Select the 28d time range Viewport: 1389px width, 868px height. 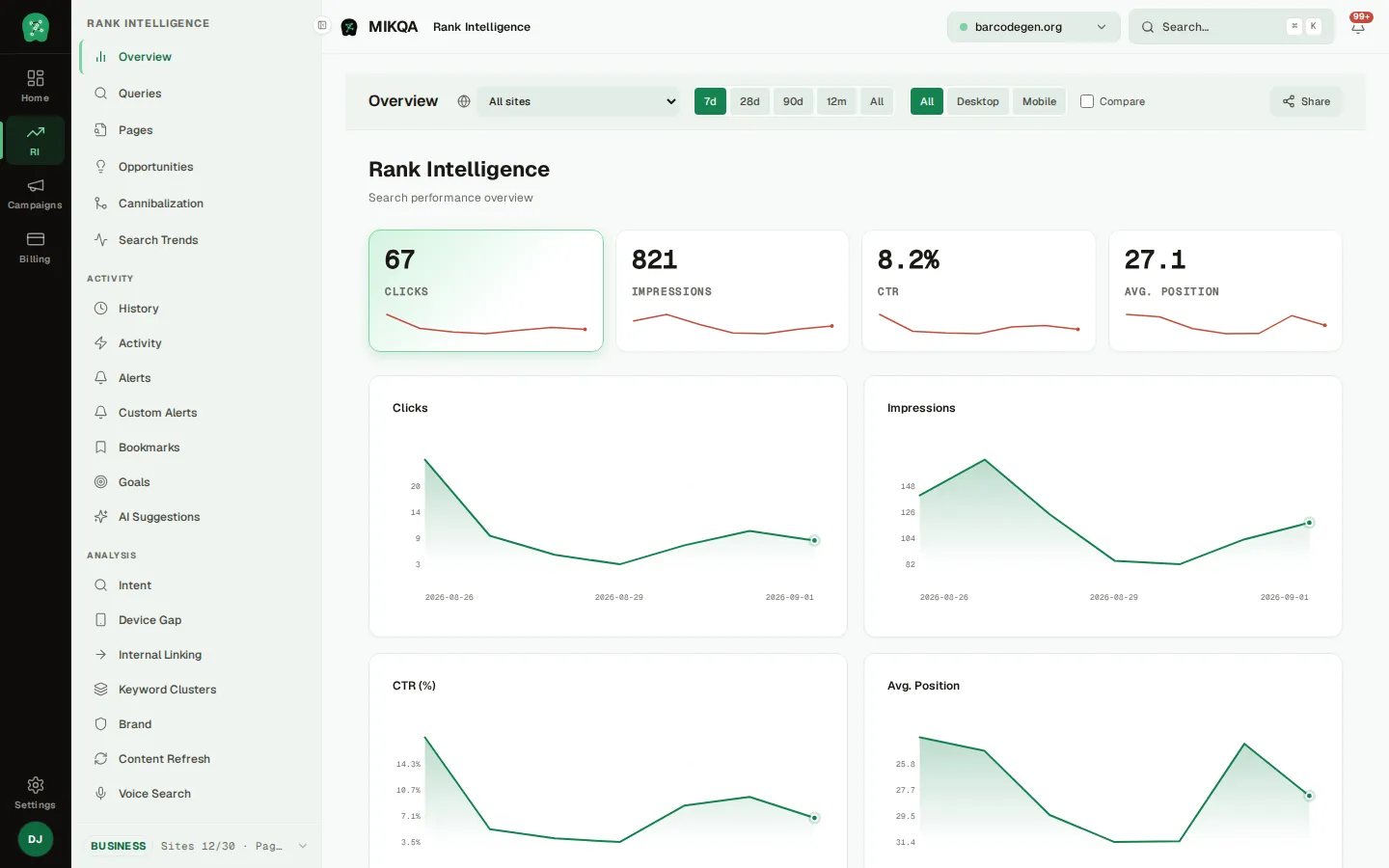point(749,101)
